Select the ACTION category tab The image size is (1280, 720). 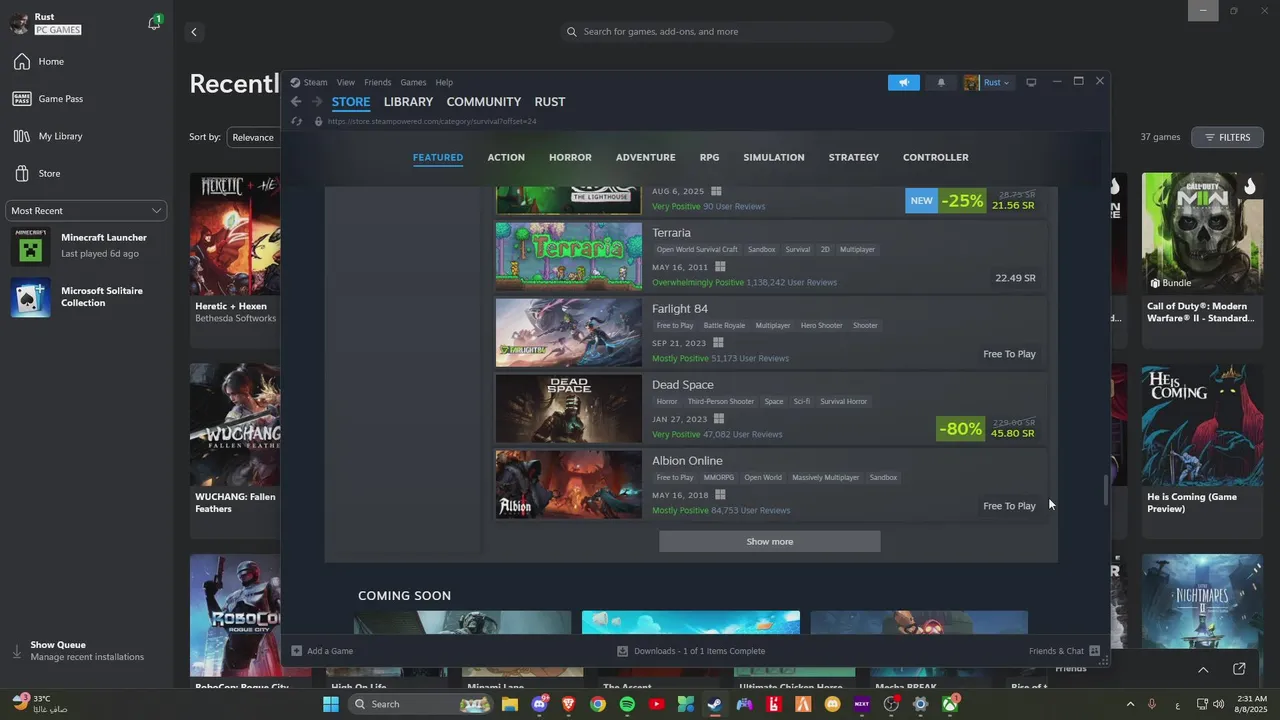tap(506, 157)
